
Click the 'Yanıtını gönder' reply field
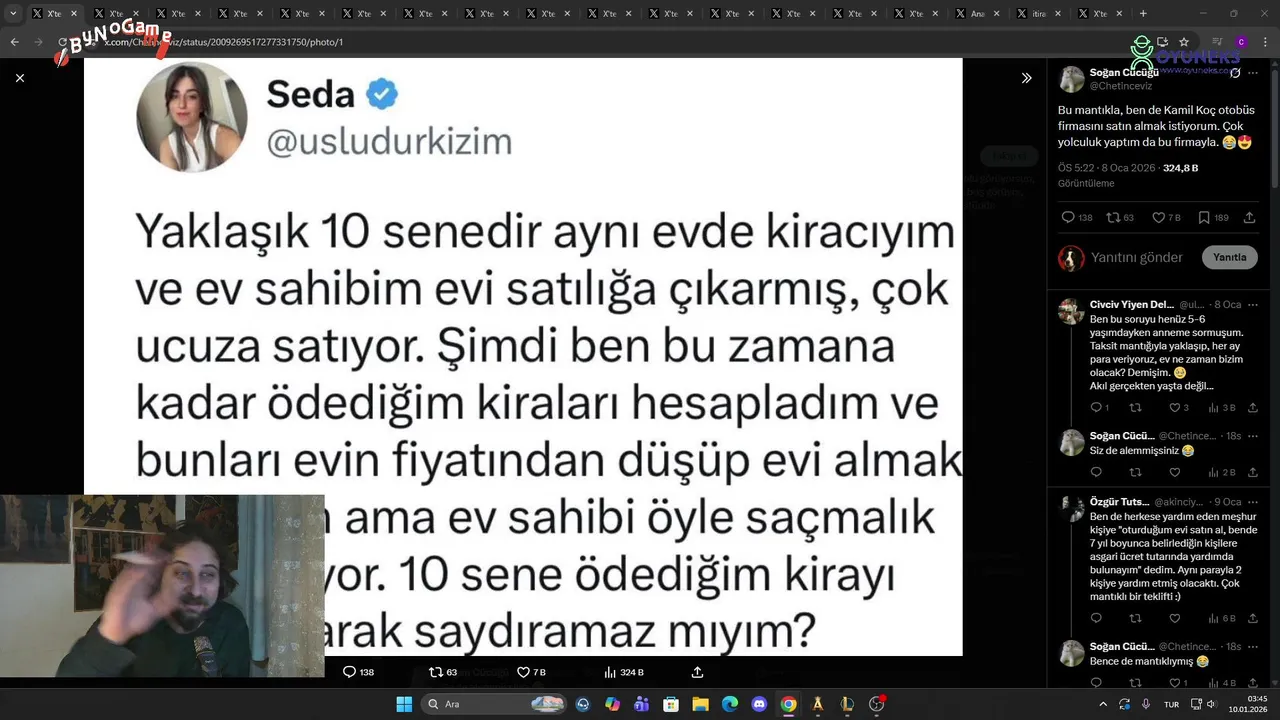pyautogui.click(x=1137, y=257)
